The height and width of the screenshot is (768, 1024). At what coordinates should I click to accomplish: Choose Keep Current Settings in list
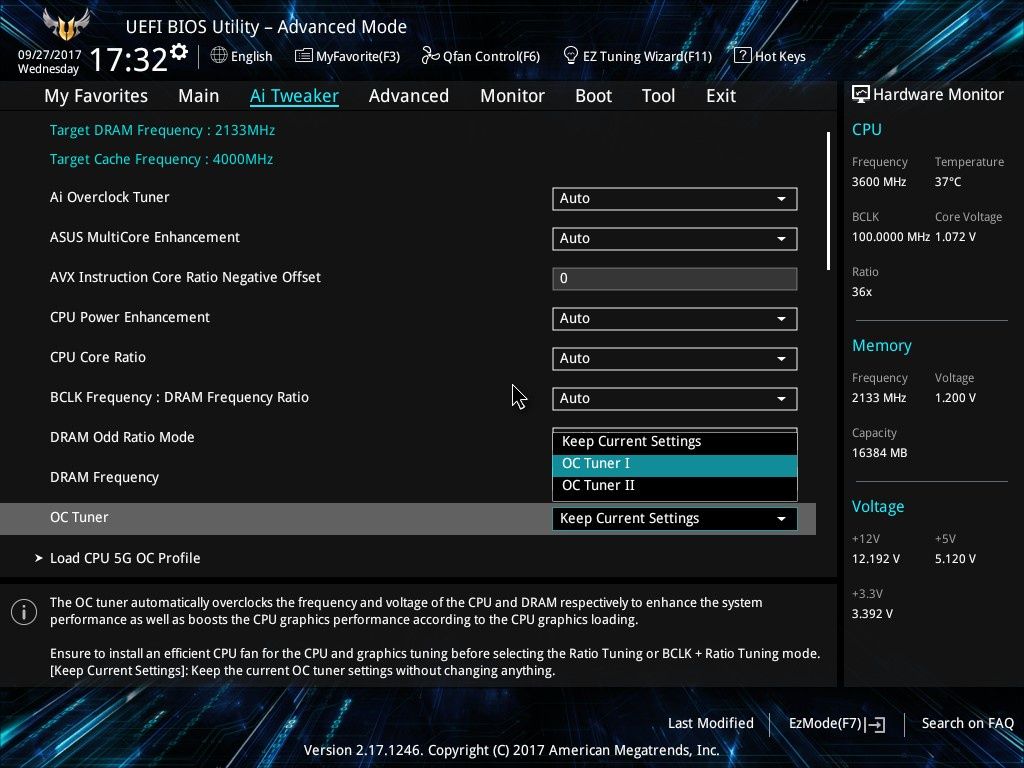[675, 441]
